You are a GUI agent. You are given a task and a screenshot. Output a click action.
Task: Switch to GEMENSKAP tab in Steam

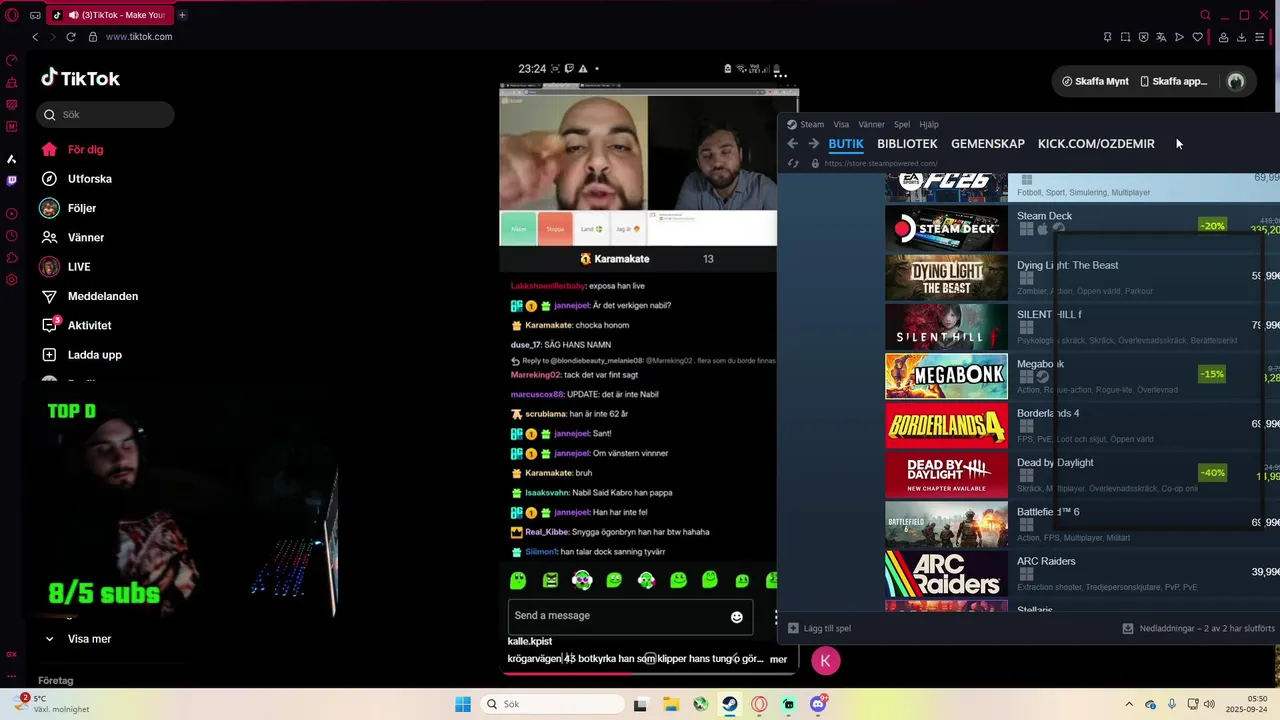(x=988, y=144)
